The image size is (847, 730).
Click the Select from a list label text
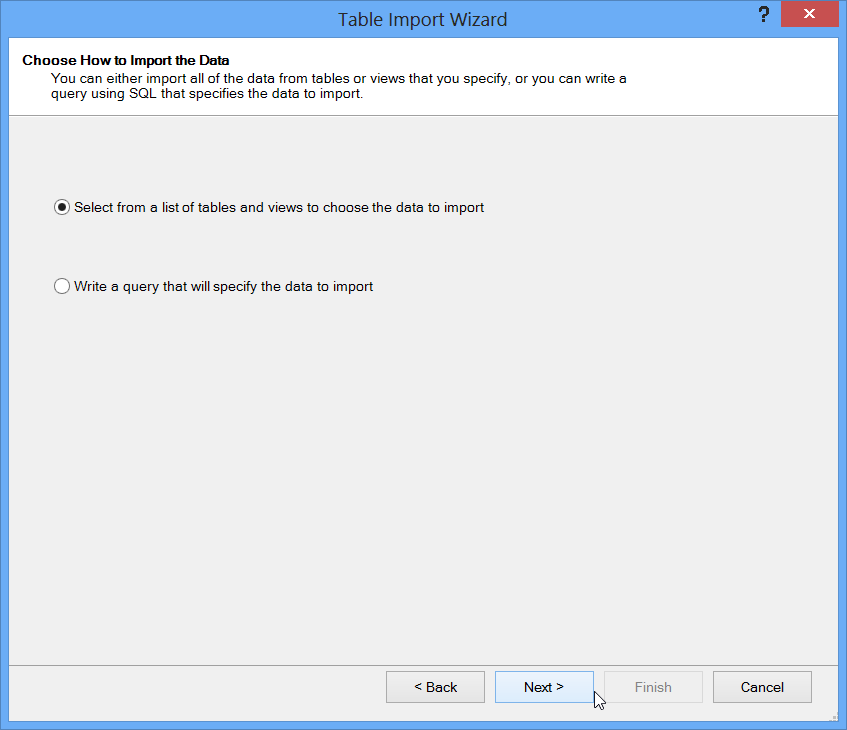[277, 207]
